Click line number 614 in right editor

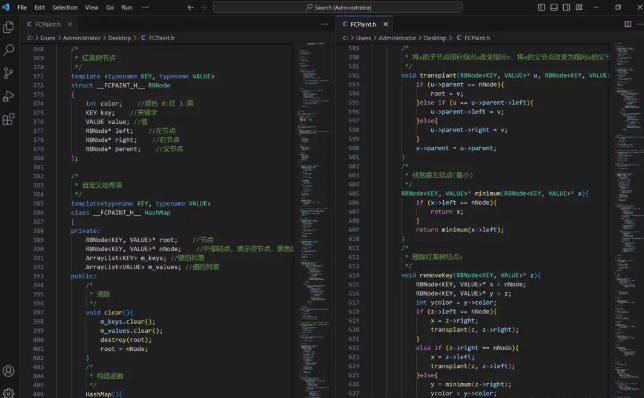tap(354, 275)
